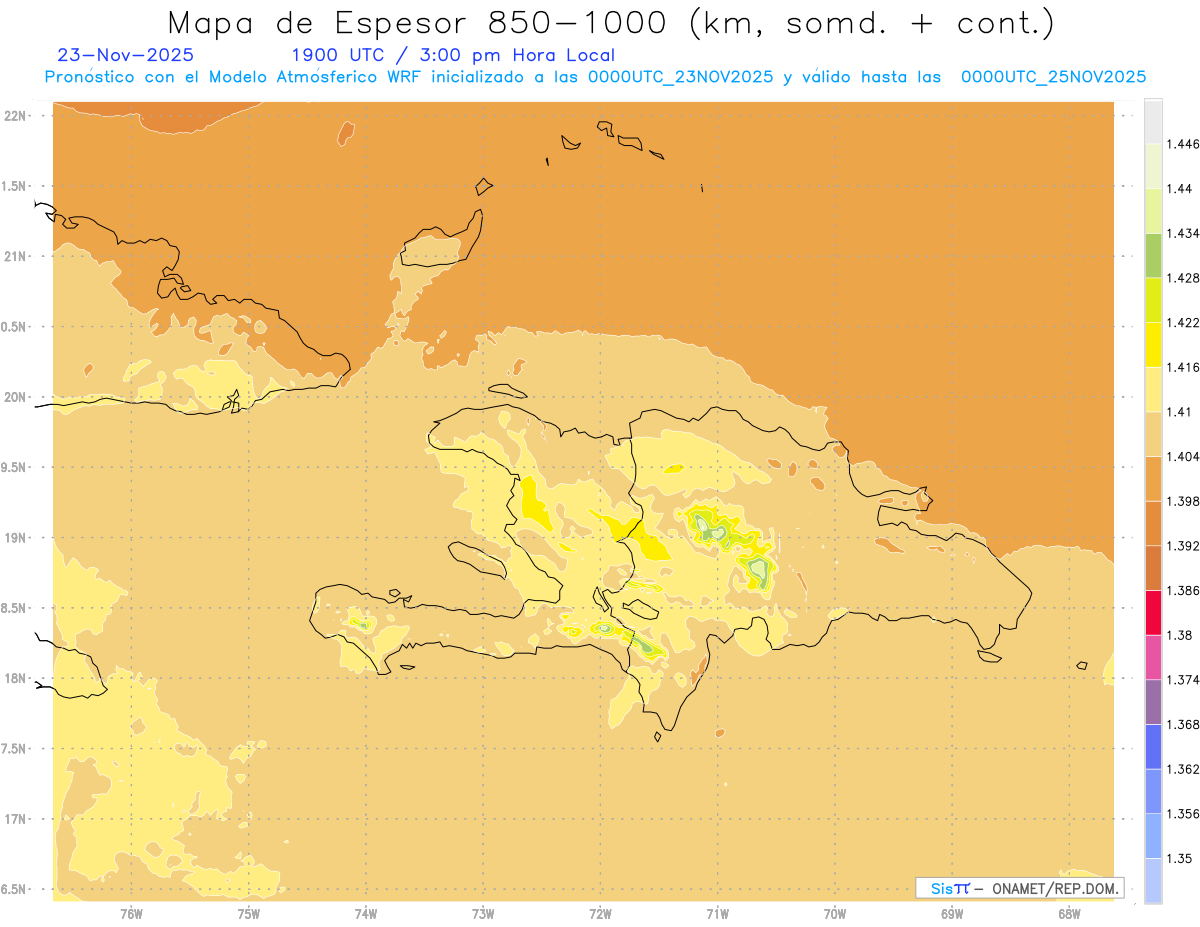This screenshot has height=927, width=1200.
Task: Click the longitude label '73W'
Action: point(483,913)
